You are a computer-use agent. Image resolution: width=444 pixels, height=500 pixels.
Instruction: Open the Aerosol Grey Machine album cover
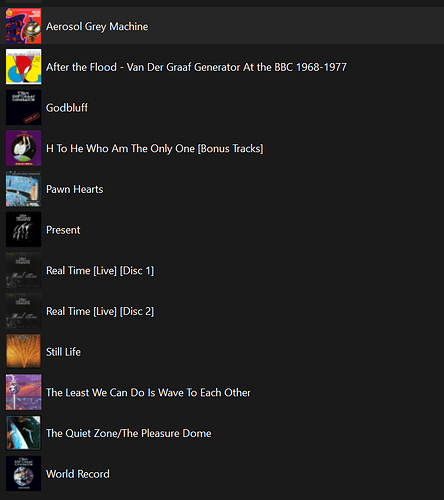(23, 26)
